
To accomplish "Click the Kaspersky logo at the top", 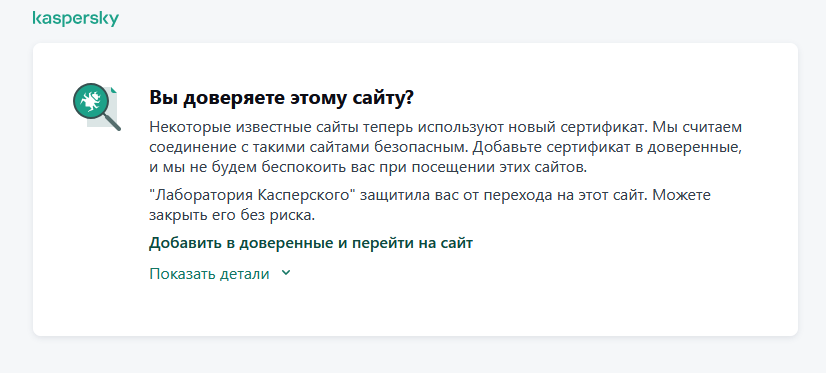I will 75,18.
